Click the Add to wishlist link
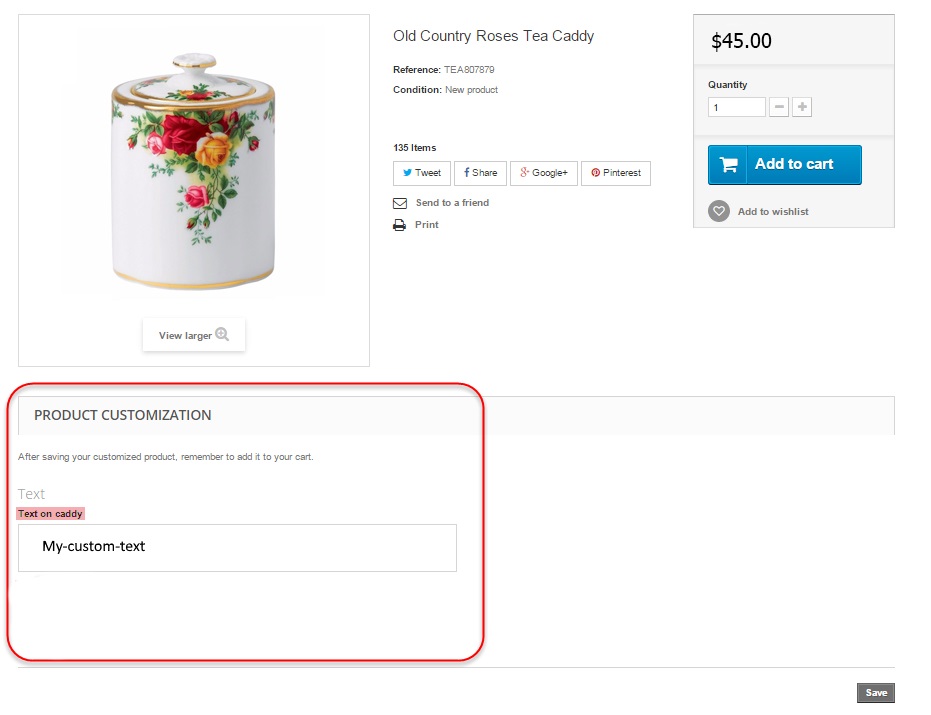The image size is (931, 715). pyautogui.click(x=773, y=212)
